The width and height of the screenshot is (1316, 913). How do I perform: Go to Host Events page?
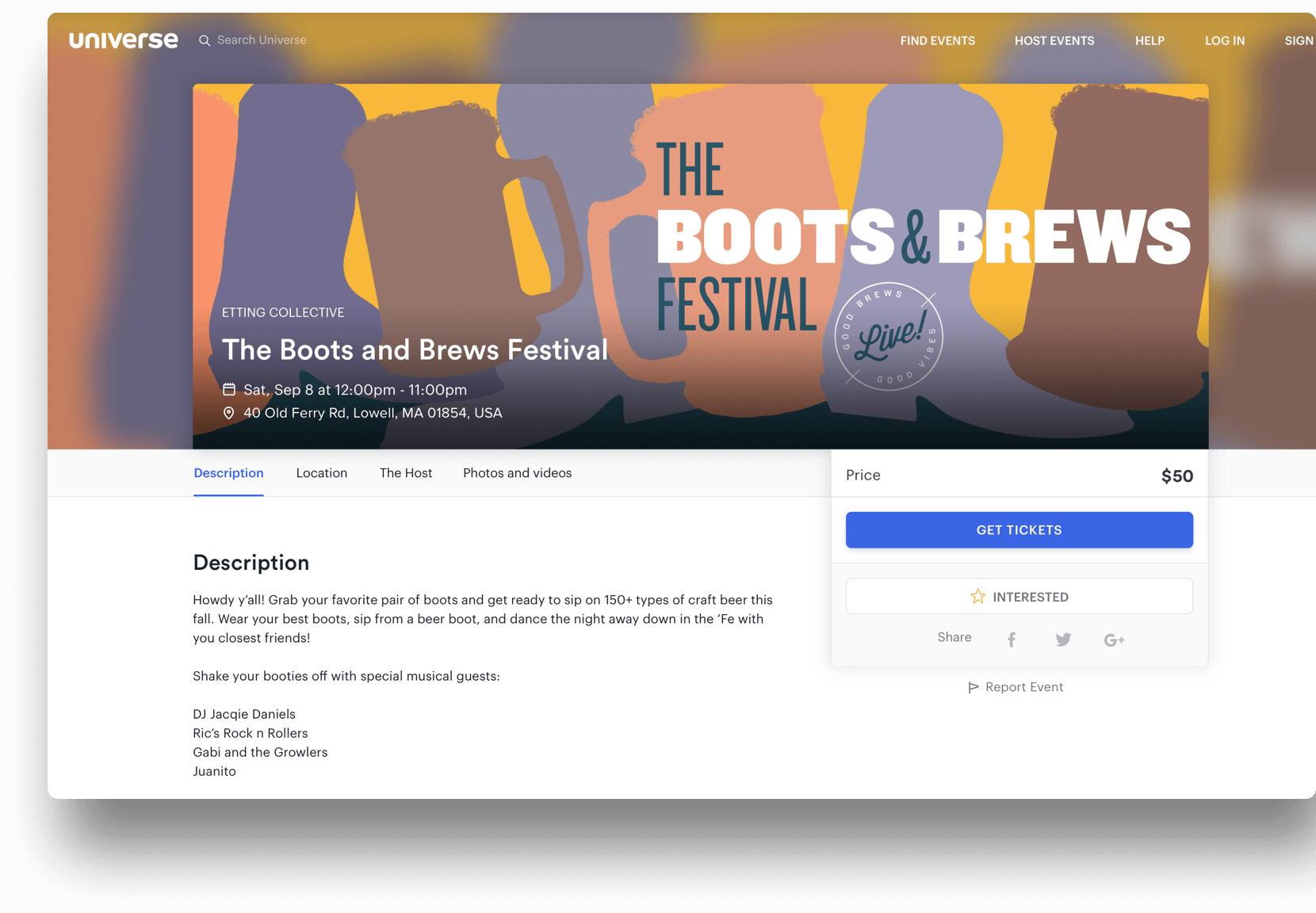tap(1054, 40)
